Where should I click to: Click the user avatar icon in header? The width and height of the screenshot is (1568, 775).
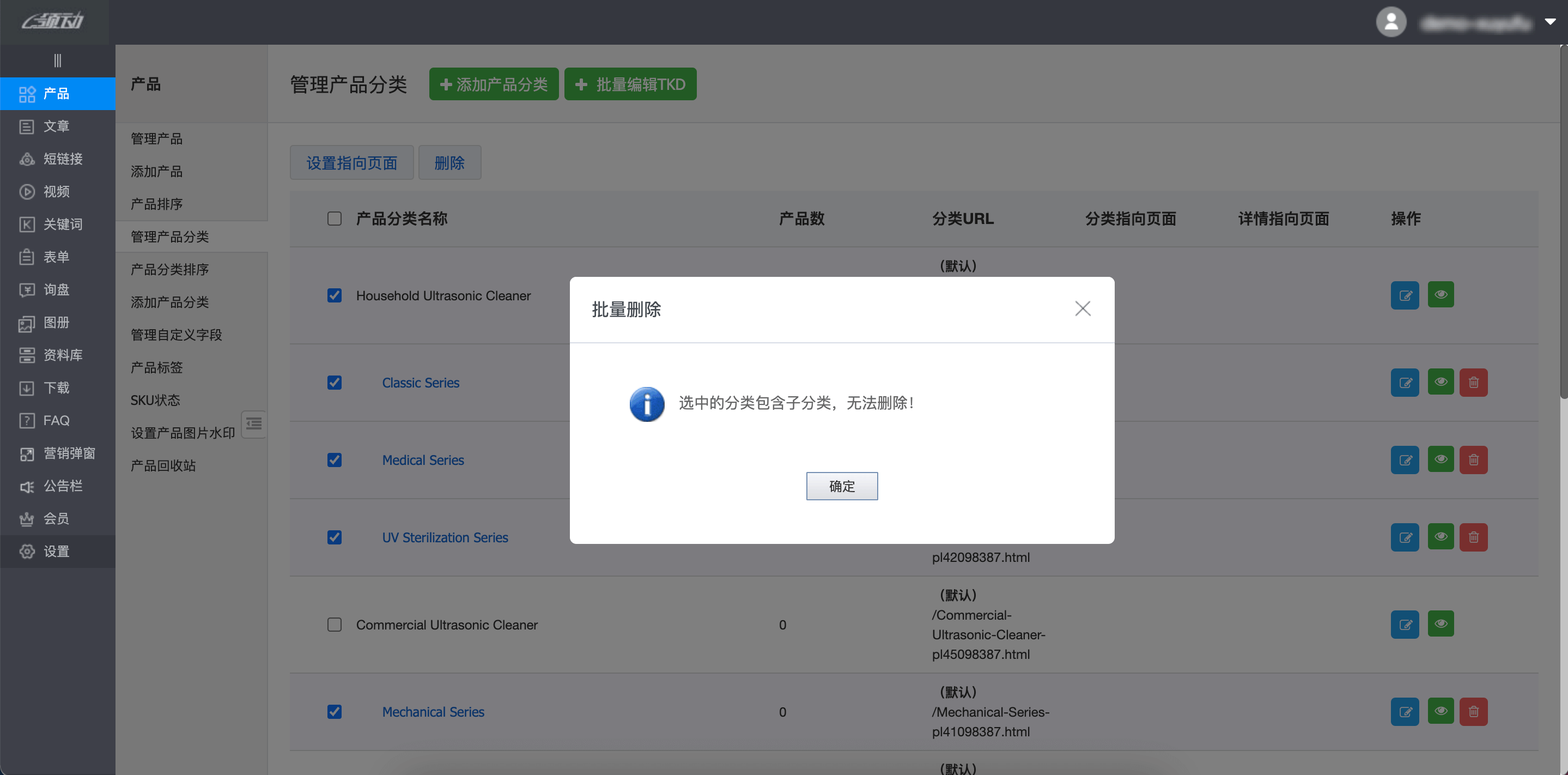click(1391, 22)
